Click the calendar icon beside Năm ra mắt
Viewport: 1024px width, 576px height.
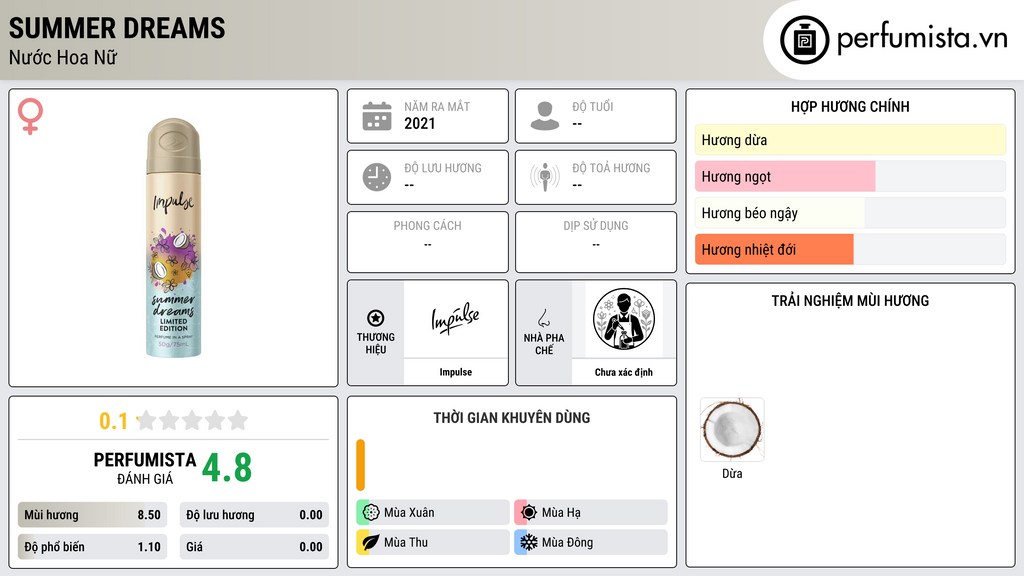[x=377, y=116]
